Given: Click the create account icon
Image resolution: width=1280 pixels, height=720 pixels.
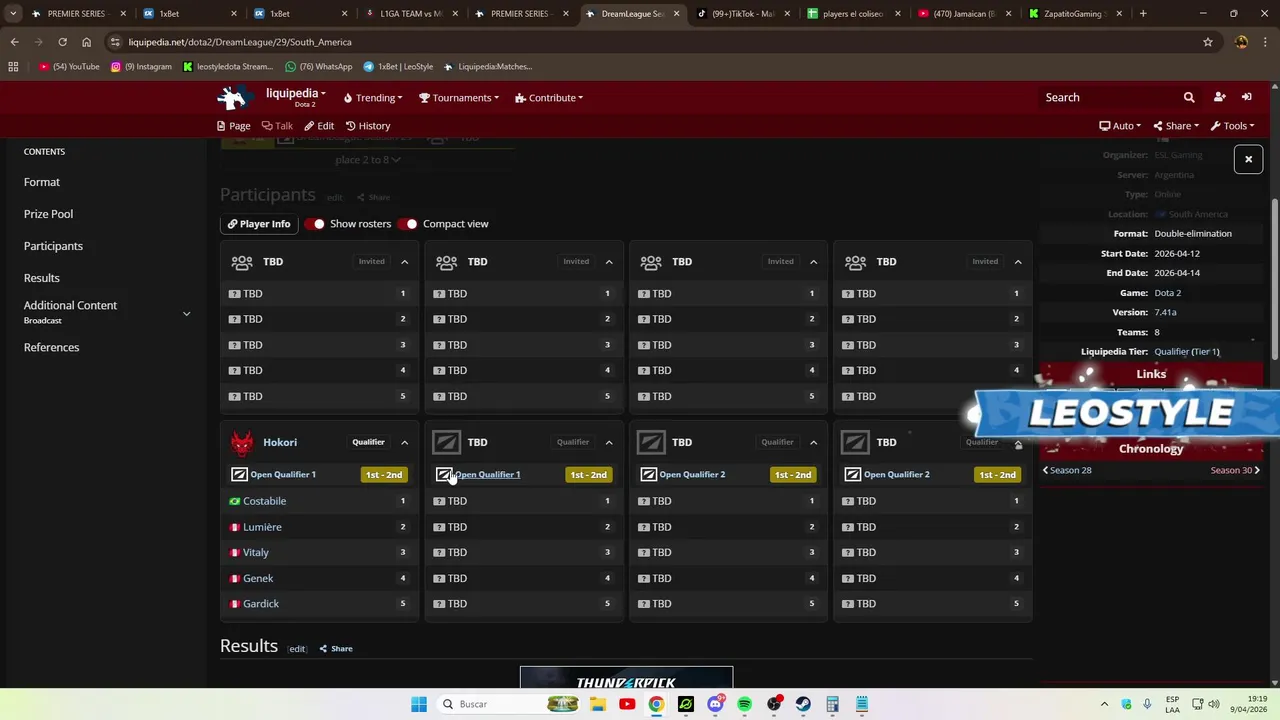Looking at the screenshot, I should [1219, 97].
